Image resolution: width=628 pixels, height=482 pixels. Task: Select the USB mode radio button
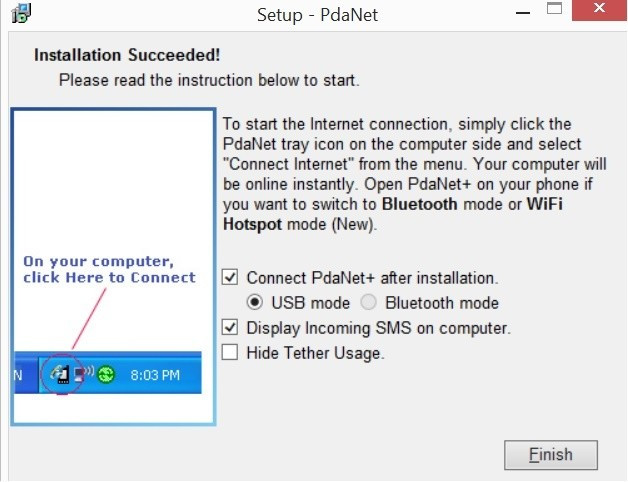click(255, 302)
